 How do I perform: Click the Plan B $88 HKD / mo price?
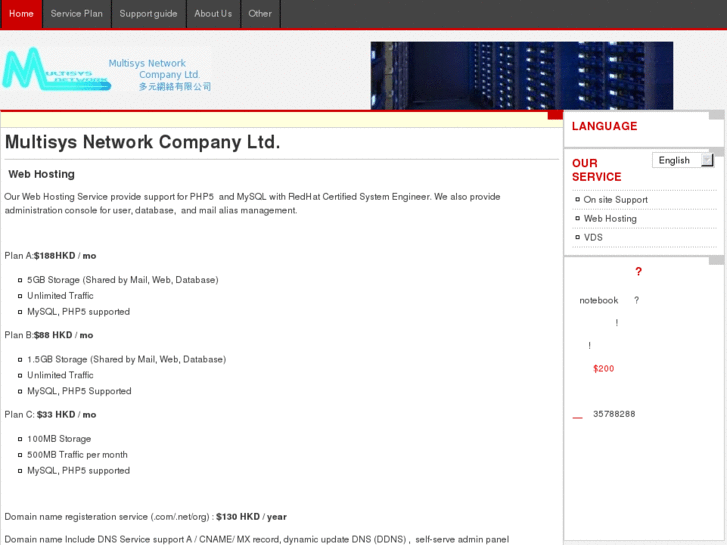[63, 335]
